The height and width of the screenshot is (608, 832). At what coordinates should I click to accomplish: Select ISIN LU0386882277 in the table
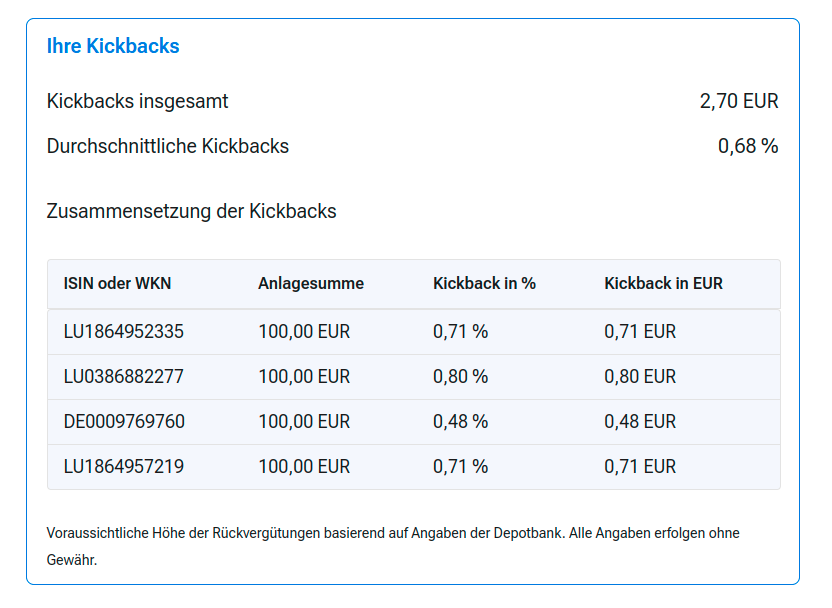124,376
